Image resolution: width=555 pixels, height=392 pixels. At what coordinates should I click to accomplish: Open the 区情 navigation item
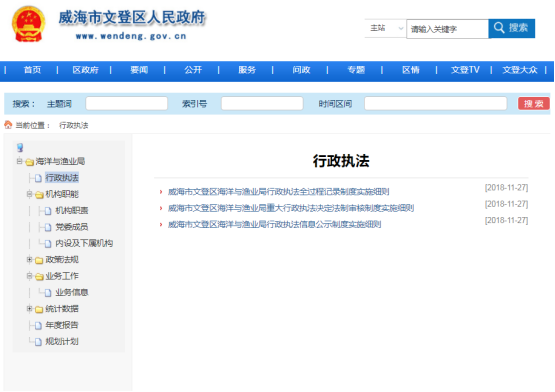(x=411, y=70)
